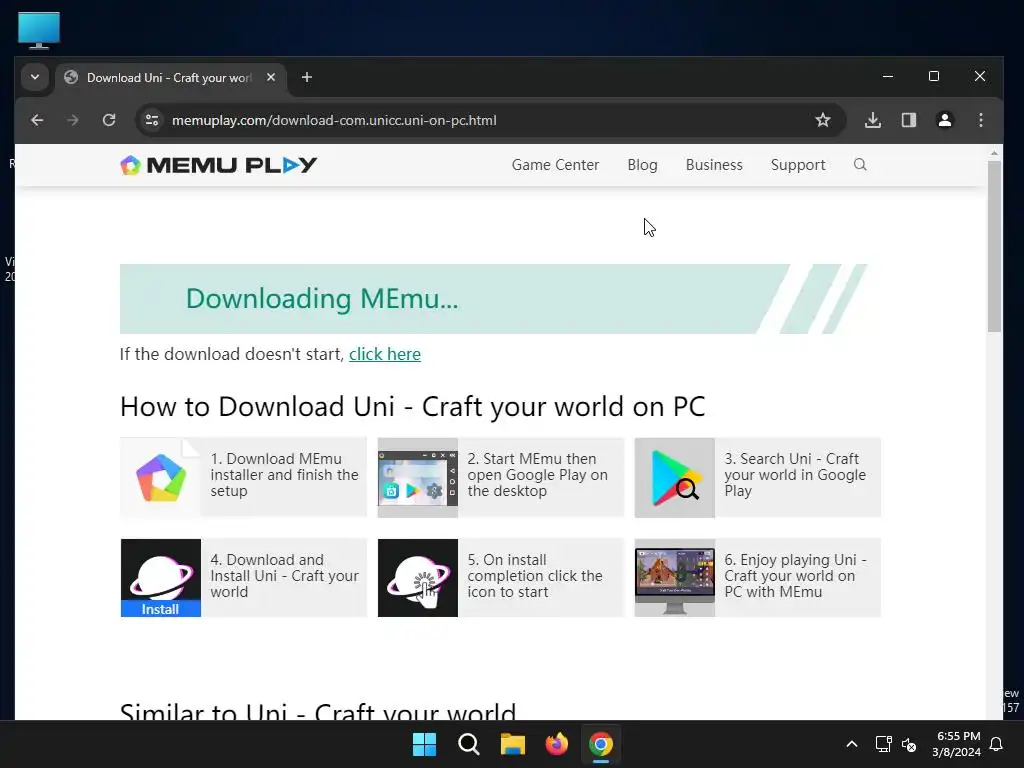Click the page vertical scrollbar thumb
Image resolution: width=1024 pixels, height=768 pixels.
994,247
